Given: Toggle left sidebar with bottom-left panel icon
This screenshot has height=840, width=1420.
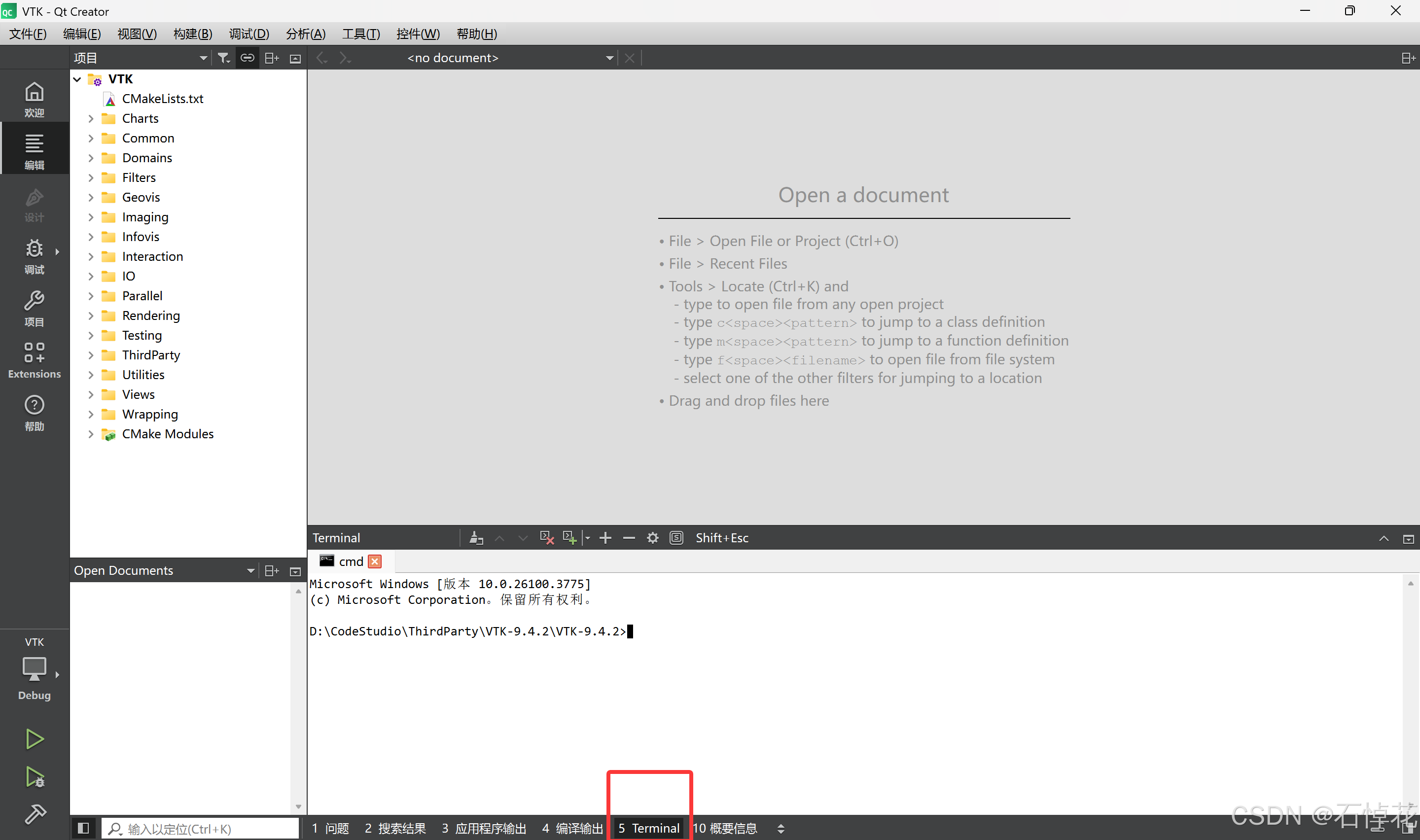Looking at the screenshot, I should (x=83, y=828).
